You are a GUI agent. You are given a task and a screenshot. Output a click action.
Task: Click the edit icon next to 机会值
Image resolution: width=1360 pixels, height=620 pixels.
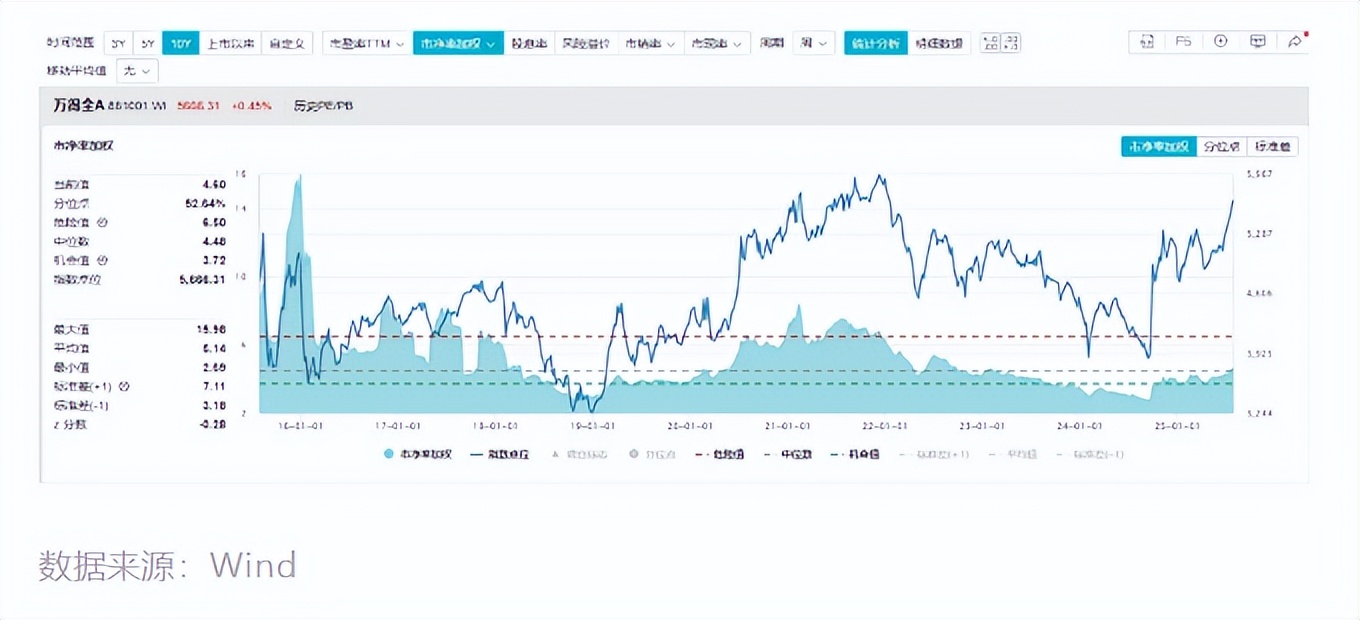click(102, 260)
